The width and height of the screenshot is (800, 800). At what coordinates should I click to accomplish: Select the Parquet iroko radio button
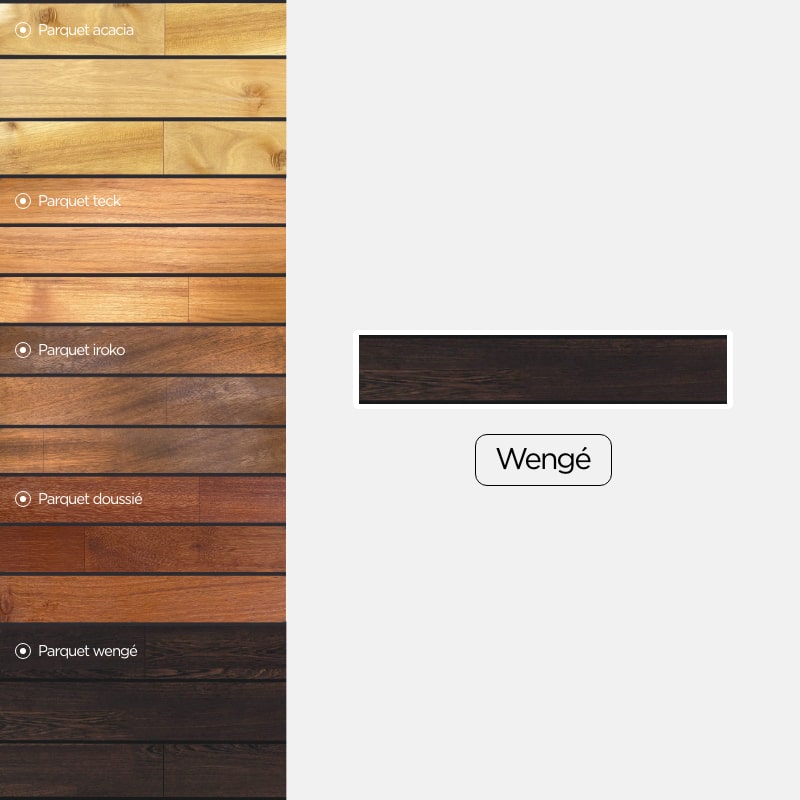pyautogui.click(x=23, y=350)
